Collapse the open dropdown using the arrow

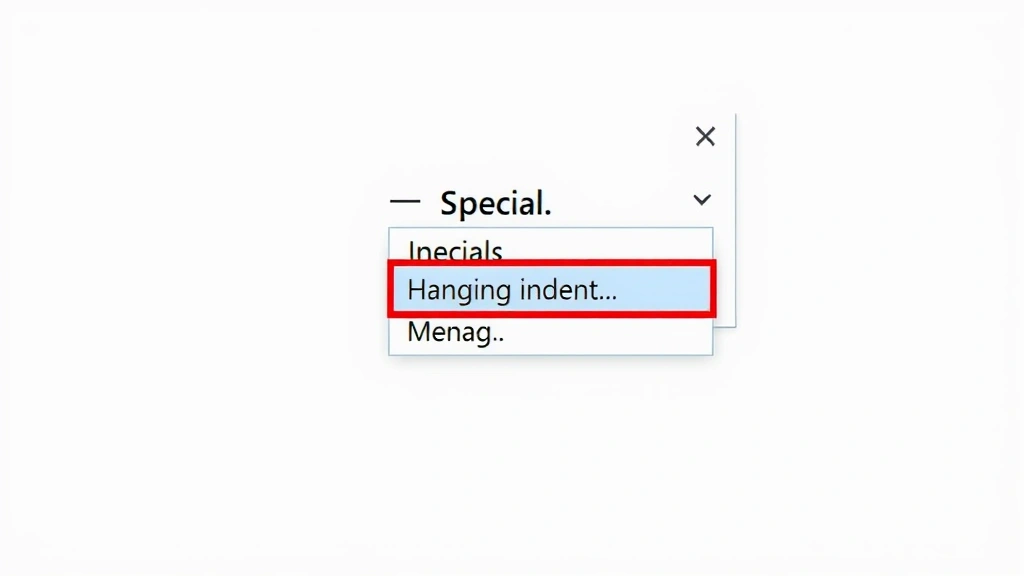click(x=702, y=200)
